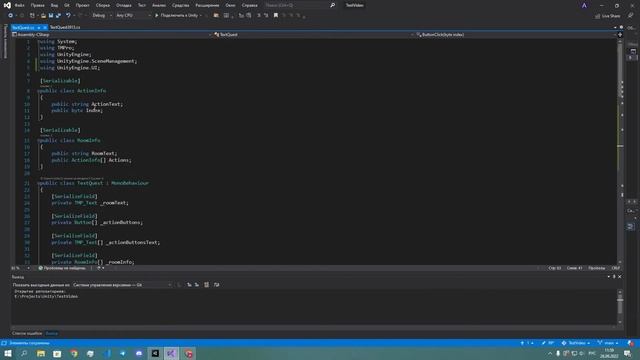Open the Правка menu
Viewport: 640px width, 360px height.
point(38,5)
